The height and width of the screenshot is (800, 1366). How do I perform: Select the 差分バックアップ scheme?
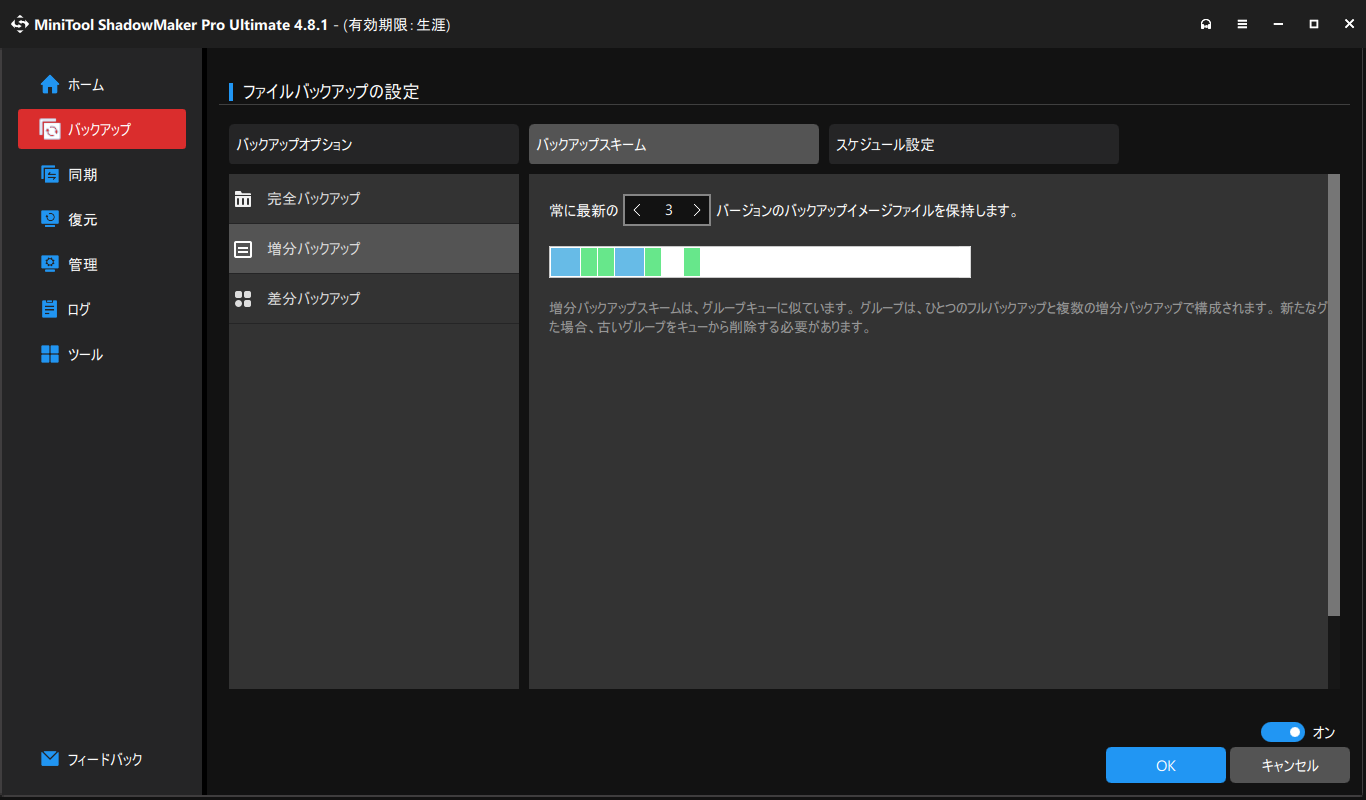click(x=374, y=299)
